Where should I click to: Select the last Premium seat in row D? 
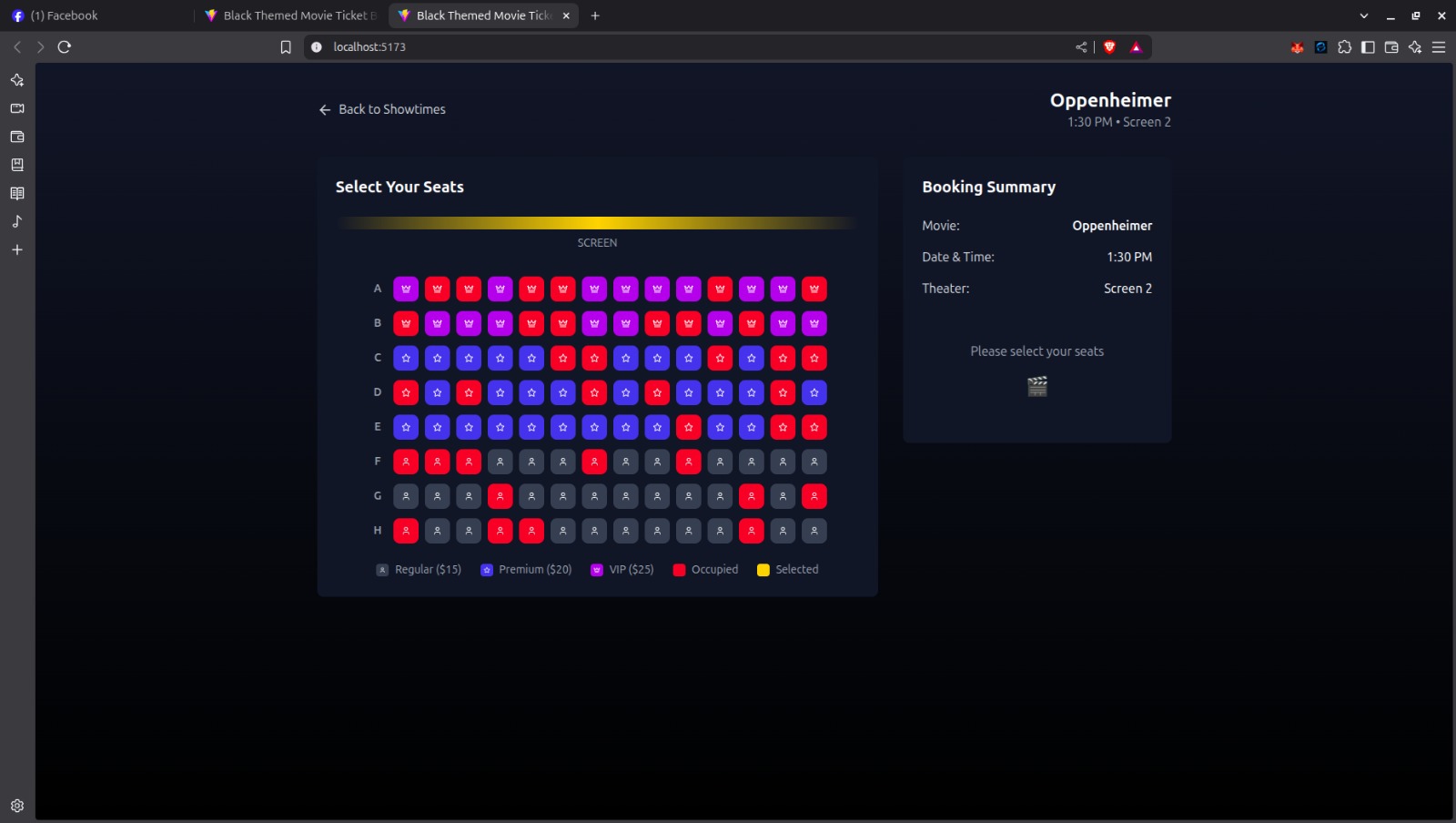(x=814, y=392)
